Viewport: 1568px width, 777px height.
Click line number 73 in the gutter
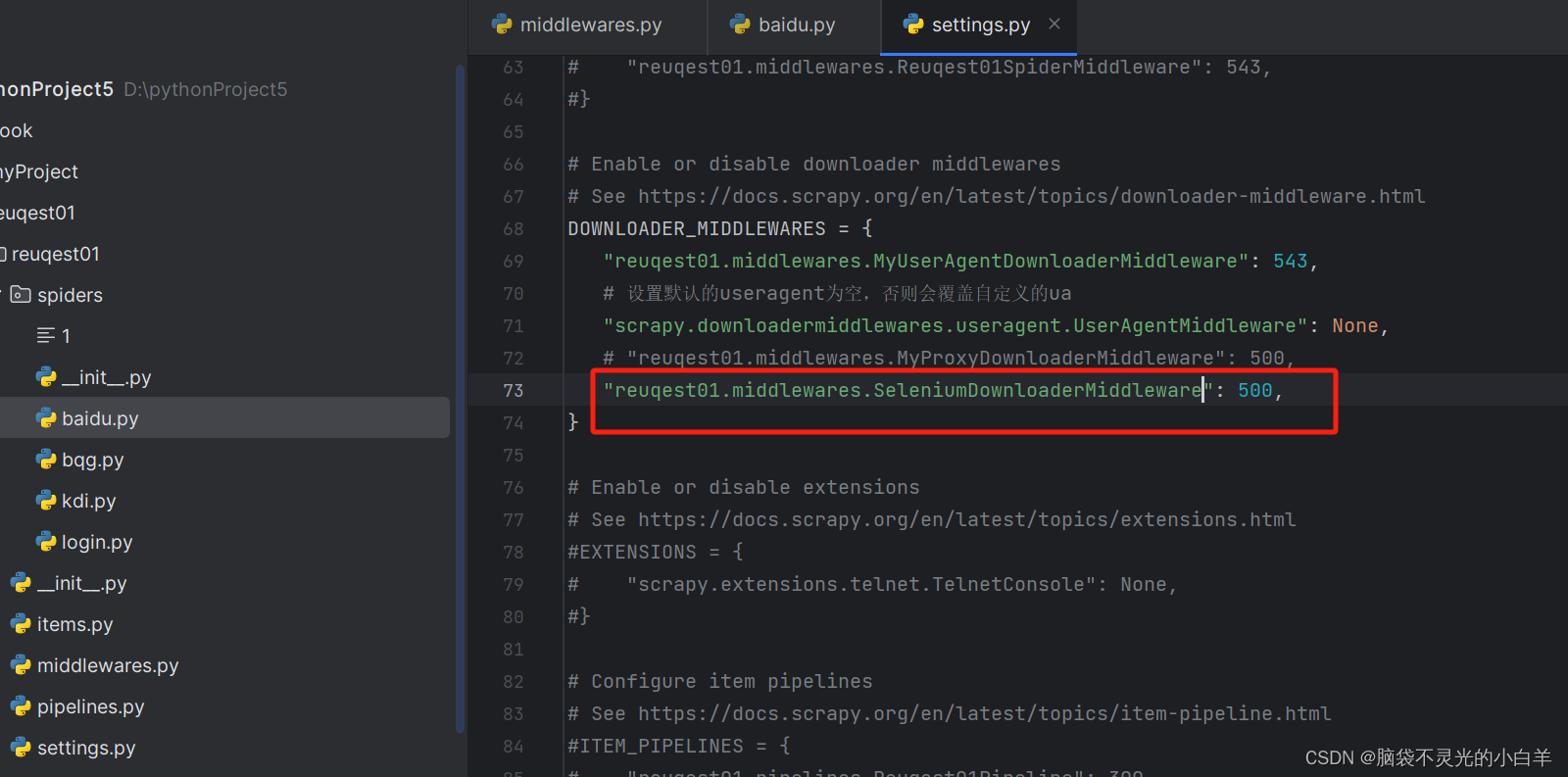[514, 390]
